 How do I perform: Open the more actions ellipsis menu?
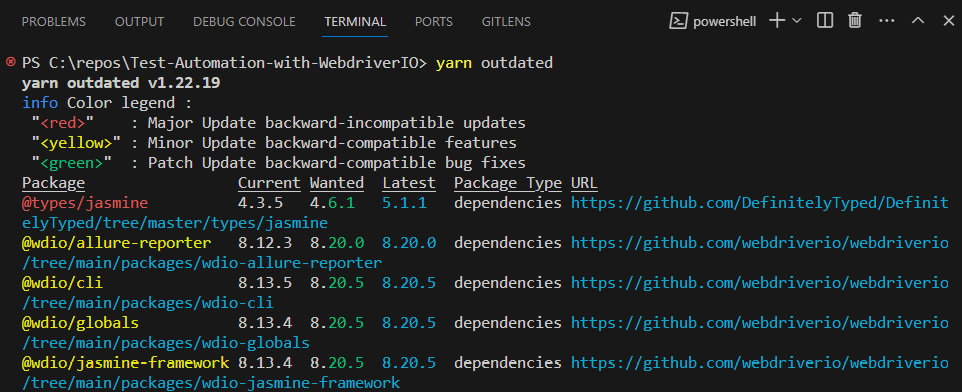click(x=887, y=21)
